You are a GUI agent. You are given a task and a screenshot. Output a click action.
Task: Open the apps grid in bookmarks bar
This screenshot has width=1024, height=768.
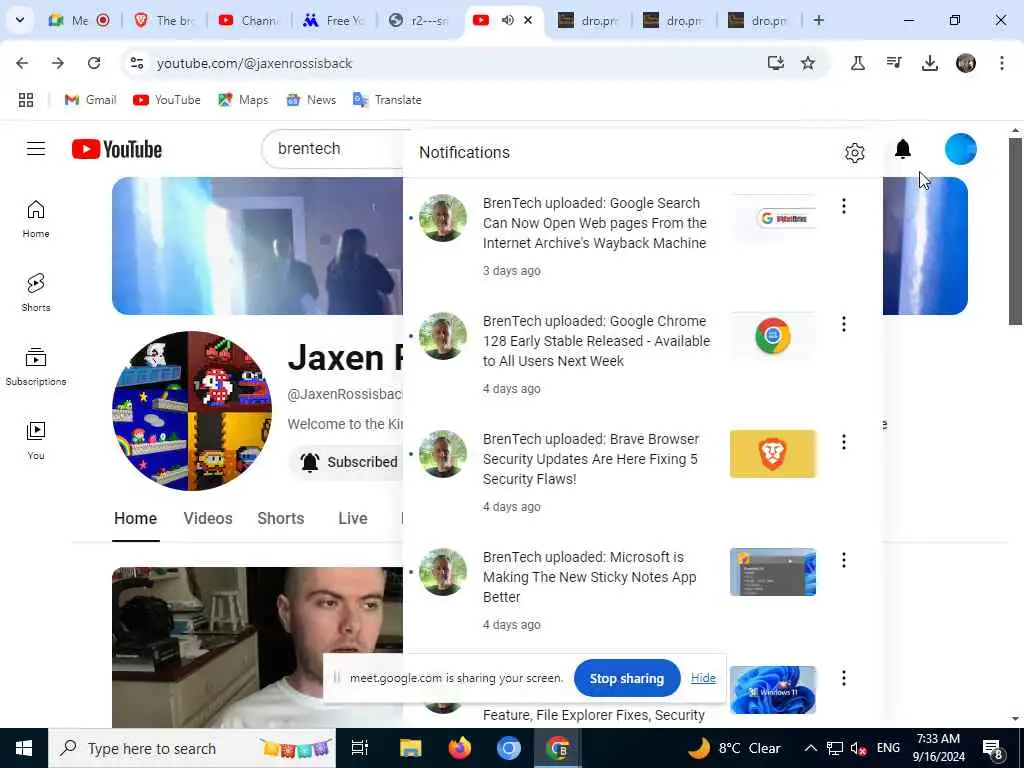click(25, 100)
